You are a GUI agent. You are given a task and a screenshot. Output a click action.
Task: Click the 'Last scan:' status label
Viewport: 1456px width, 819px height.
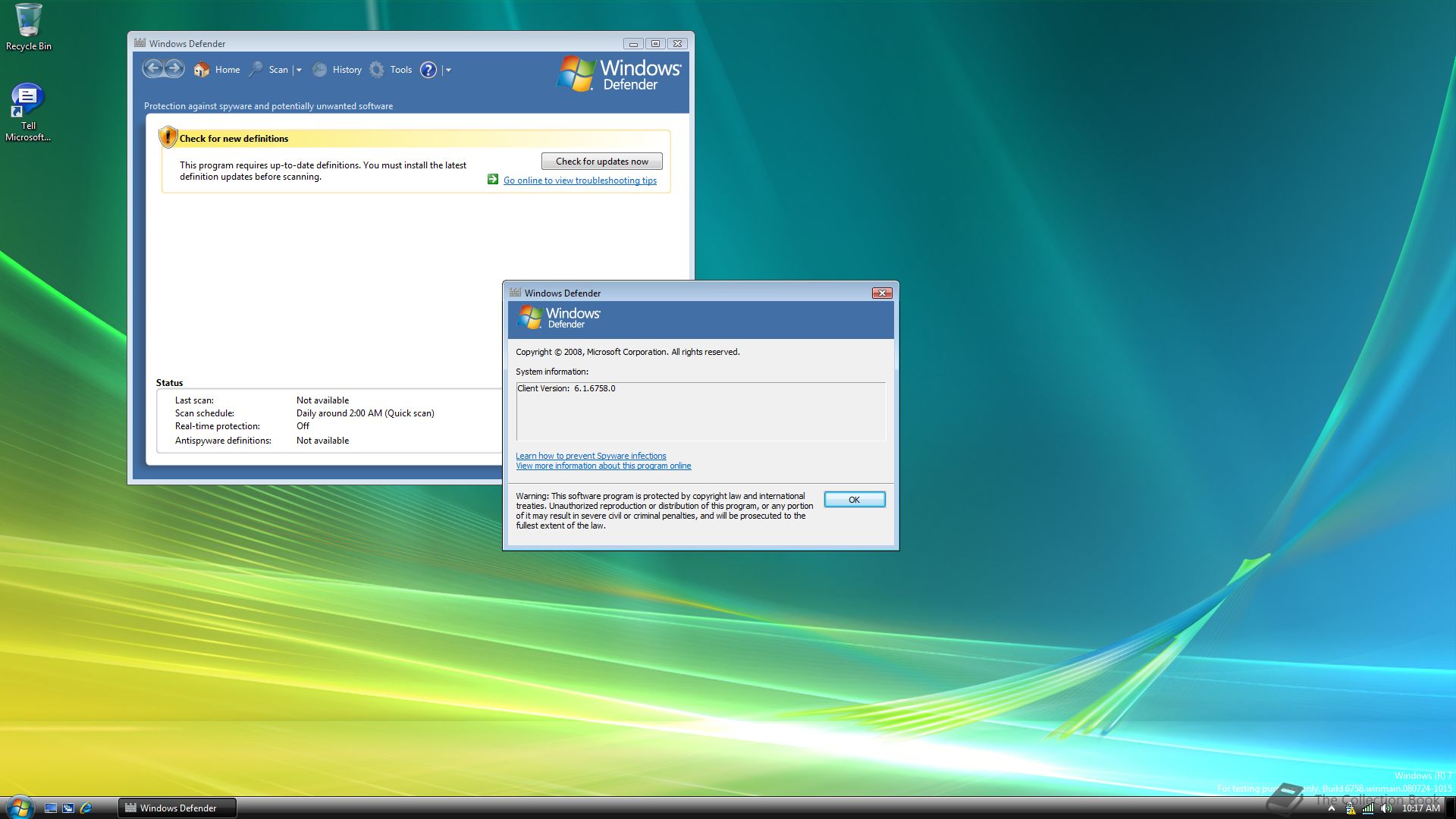194,400
